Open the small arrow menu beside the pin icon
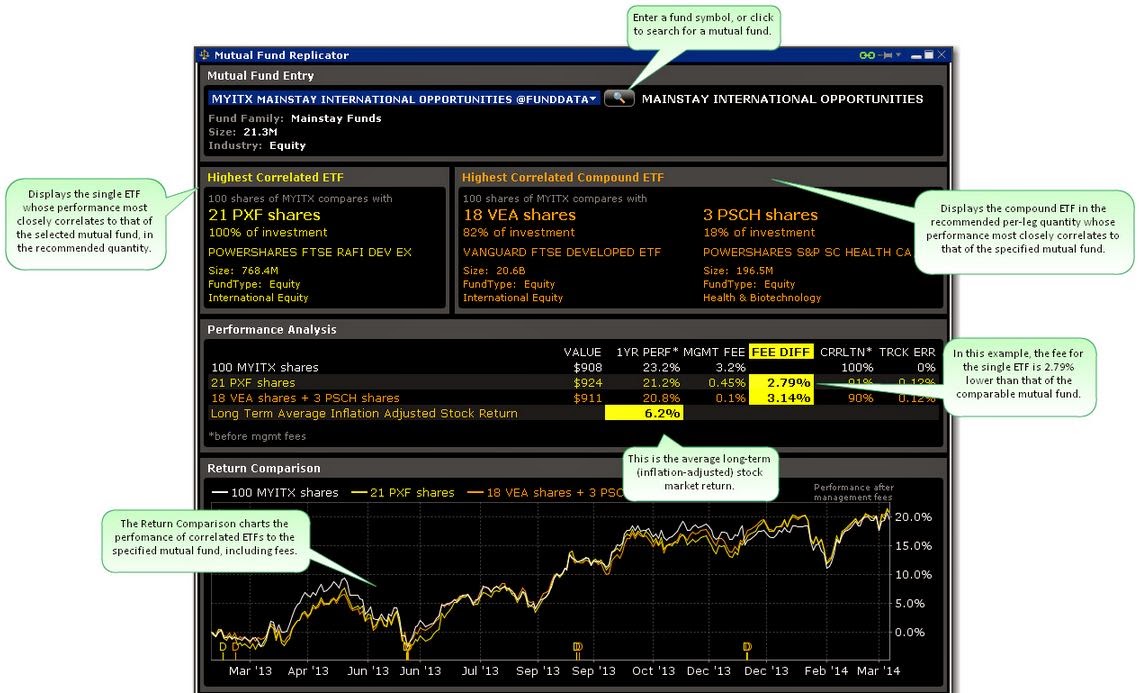Image resolution: width=1140 pixels, height=693 pixels. click(899, 55)
